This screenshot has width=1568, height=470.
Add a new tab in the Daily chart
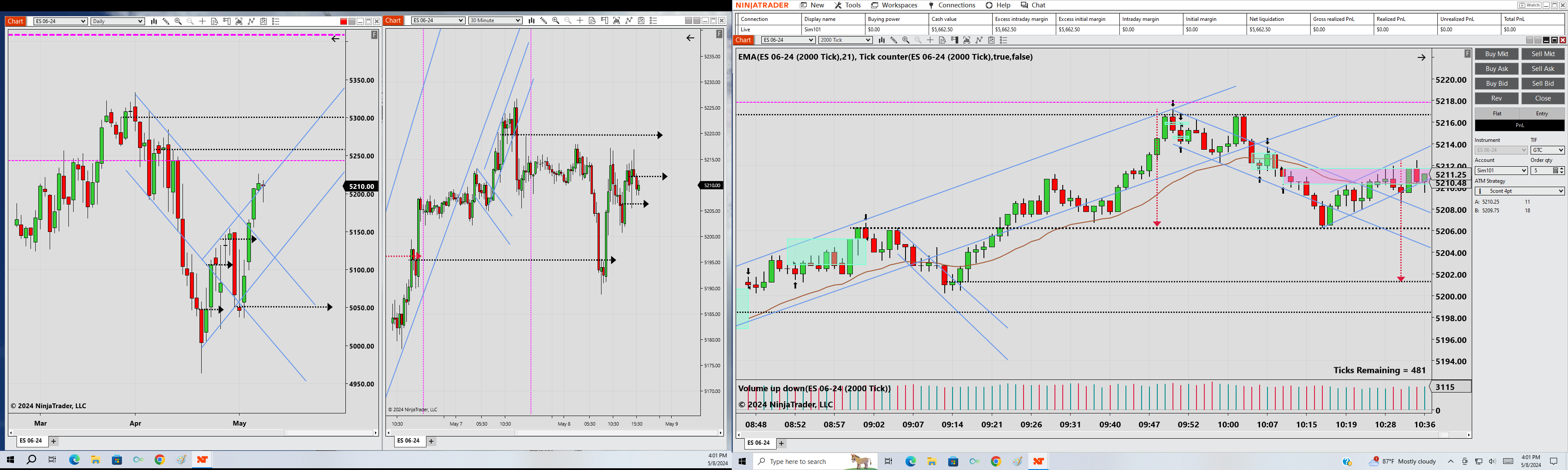tap(54, 441)
